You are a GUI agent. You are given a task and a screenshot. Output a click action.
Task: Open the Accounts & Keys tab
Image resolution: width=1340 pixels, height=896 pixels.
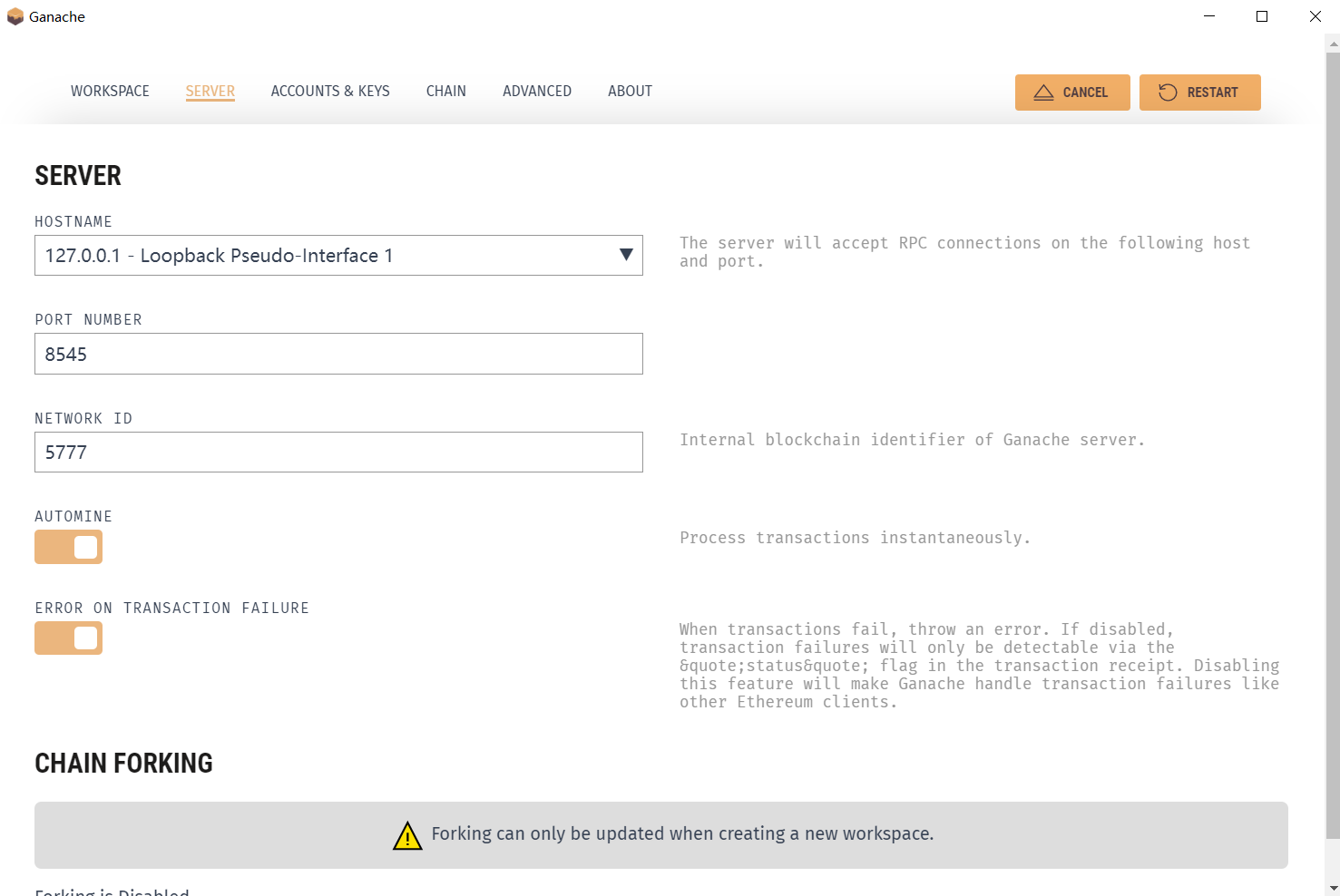[330, 91]
